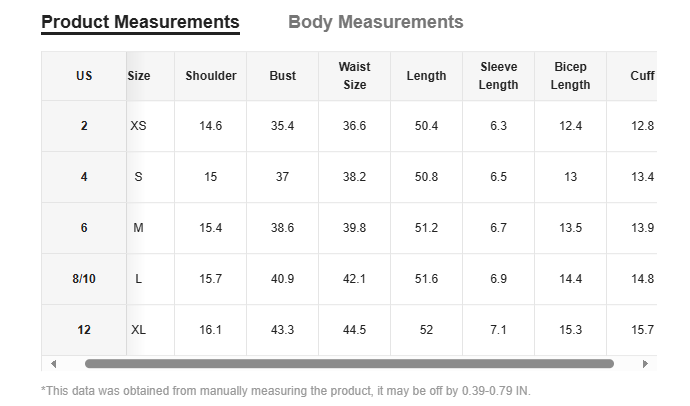Screen dimensions: 690x406
Task: Select the US size 8/10 row cell
Action: (84, 279)
